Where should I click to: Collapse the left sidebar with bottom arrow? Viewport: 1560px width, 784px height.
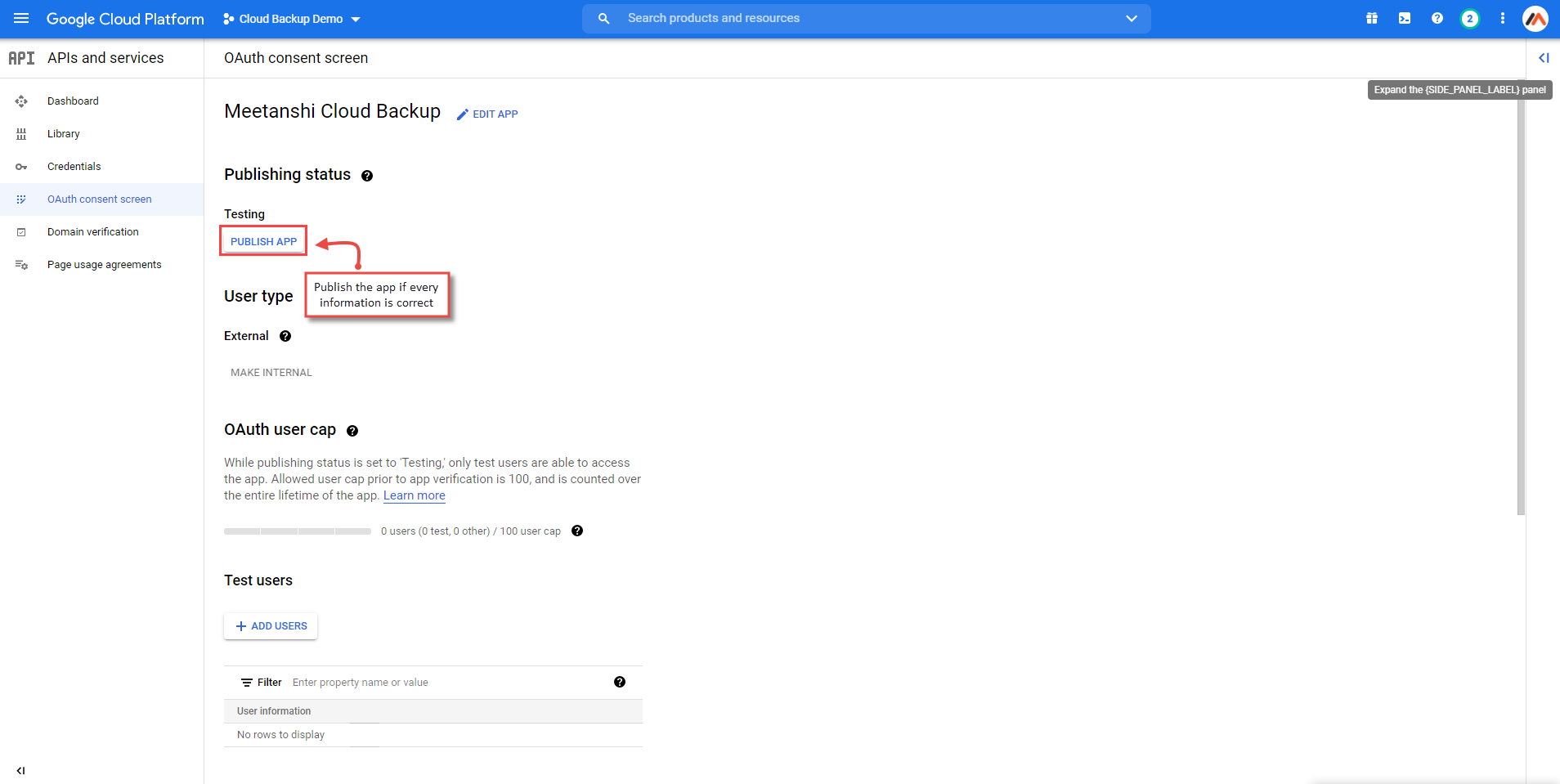click(x=20, y=770)
